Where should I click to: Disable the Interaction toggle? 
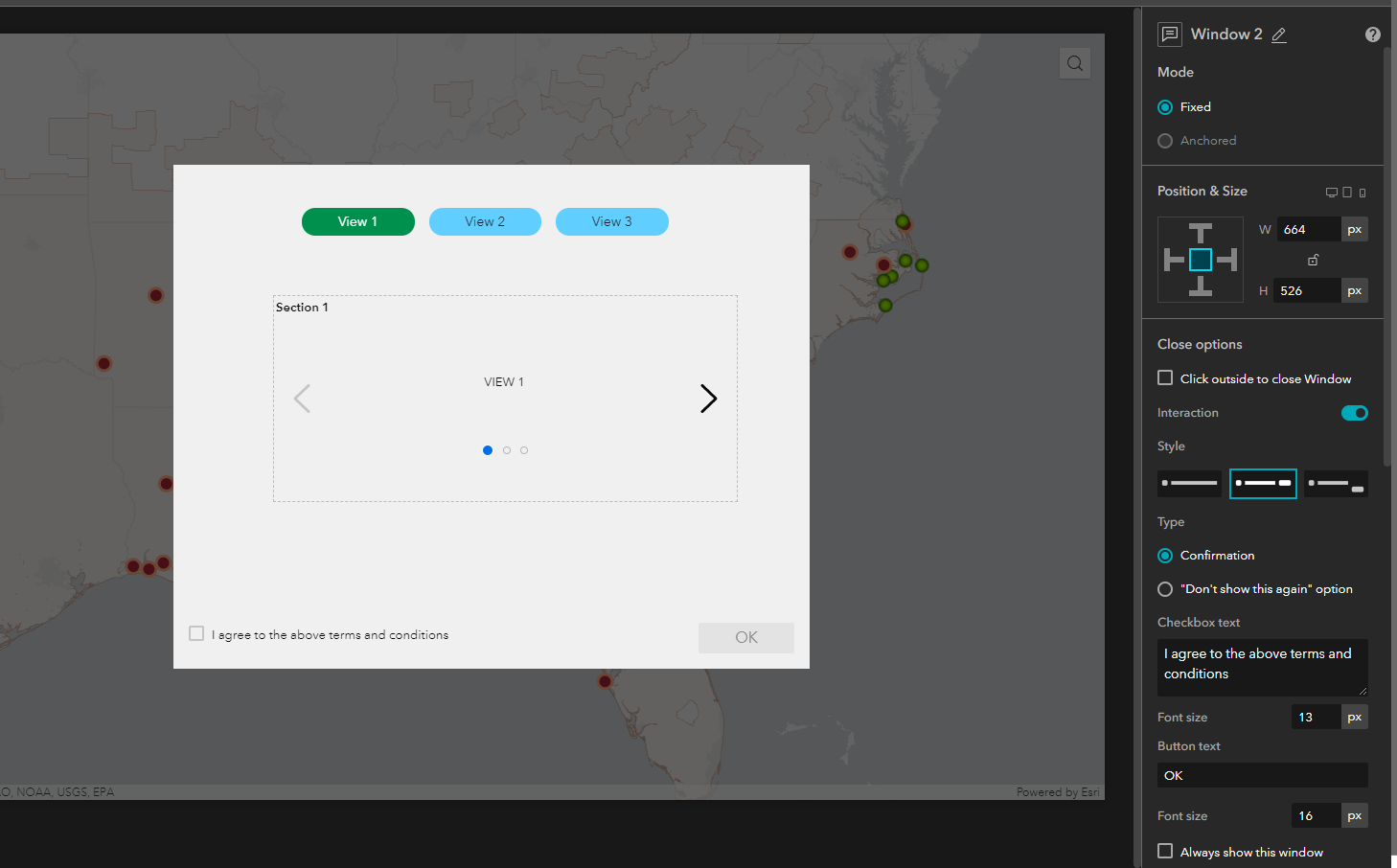(x=1354, y=412)
